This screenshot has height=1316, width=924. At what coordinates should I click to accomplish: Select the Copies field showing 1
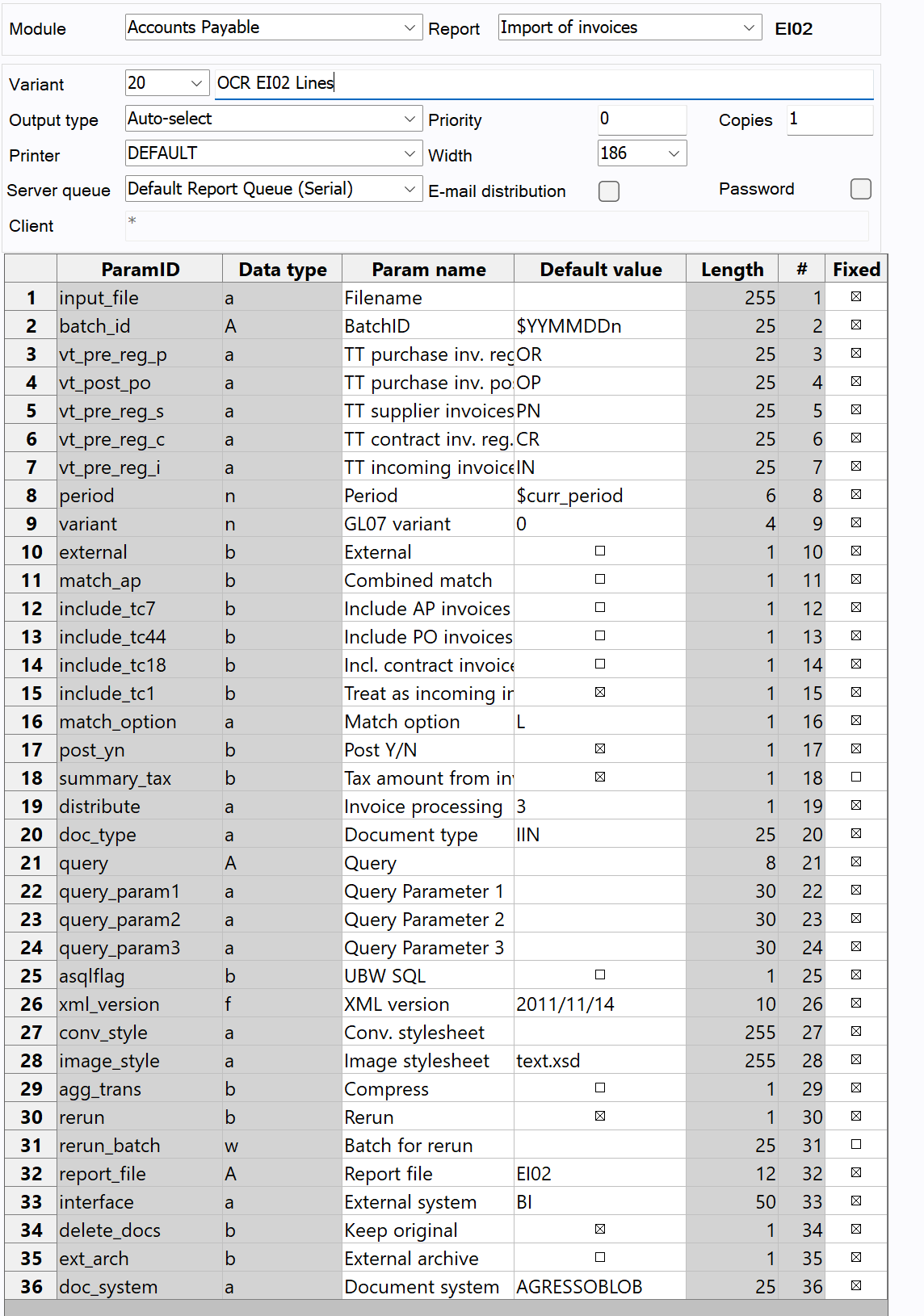point(829,119)
